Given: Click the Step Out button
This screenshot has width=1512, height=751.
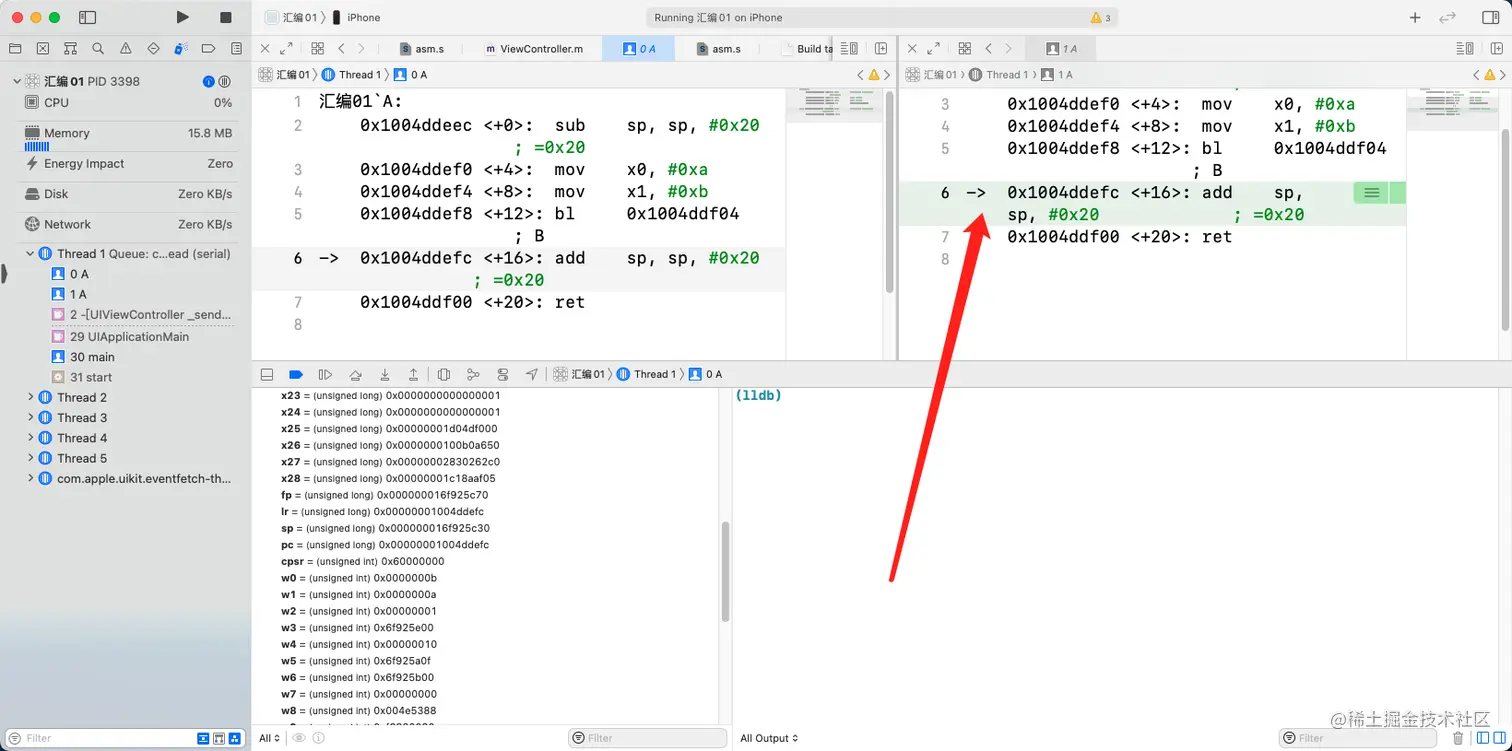Looking at the screenshot, I should (413, 374).
